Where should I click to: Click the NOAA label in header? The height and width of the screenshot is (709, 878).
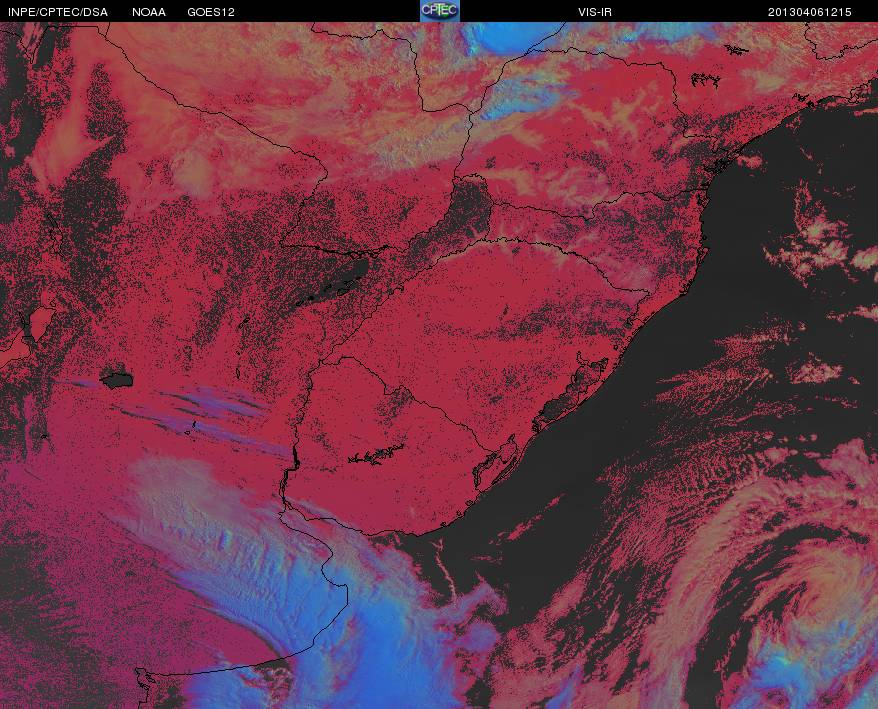[x=149, y=12]
